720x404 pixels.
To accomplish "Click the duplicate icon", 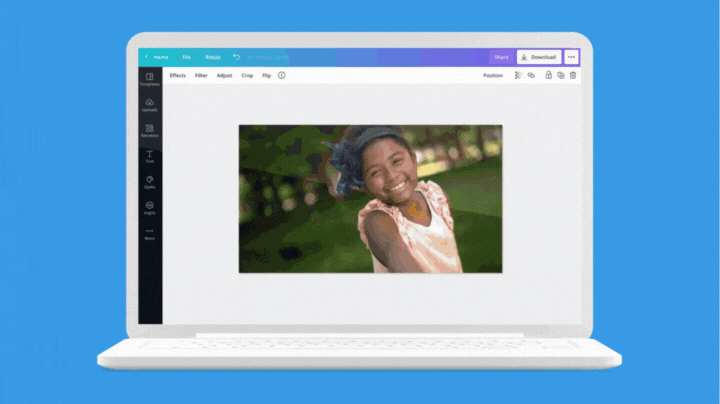I will [x=560, y=75].
